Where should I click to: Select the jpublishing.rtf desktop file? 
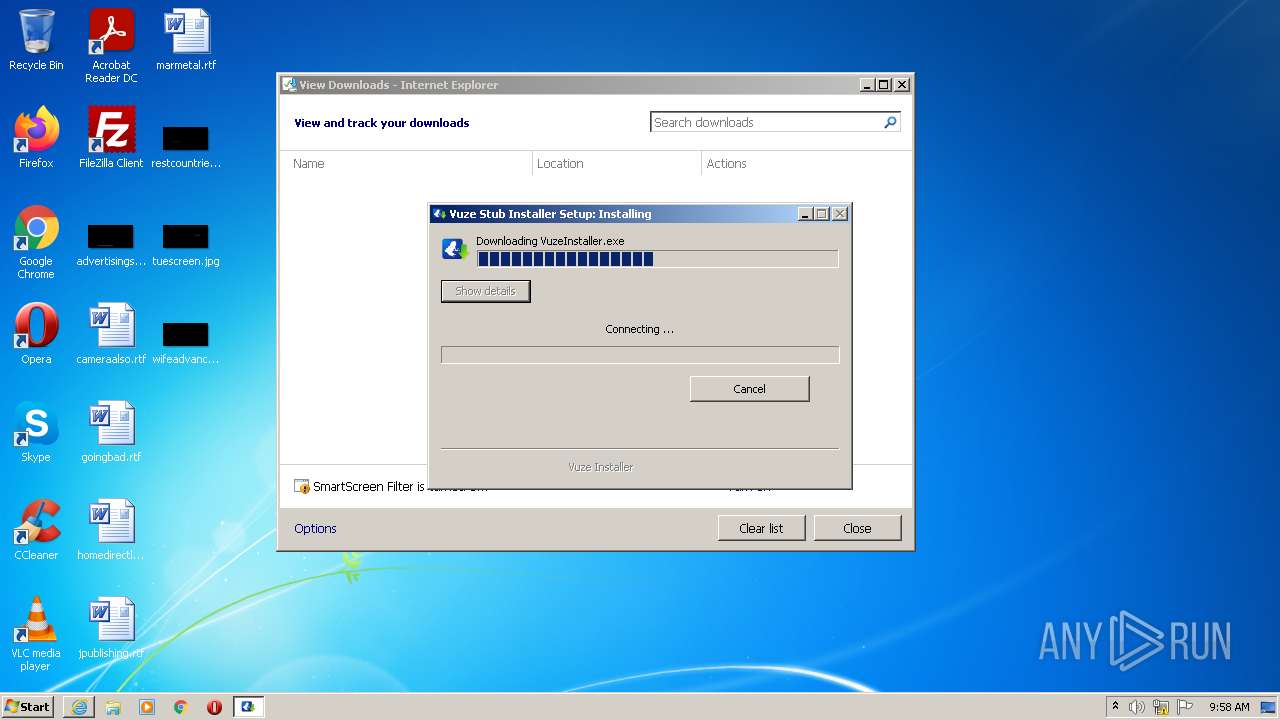111,628
